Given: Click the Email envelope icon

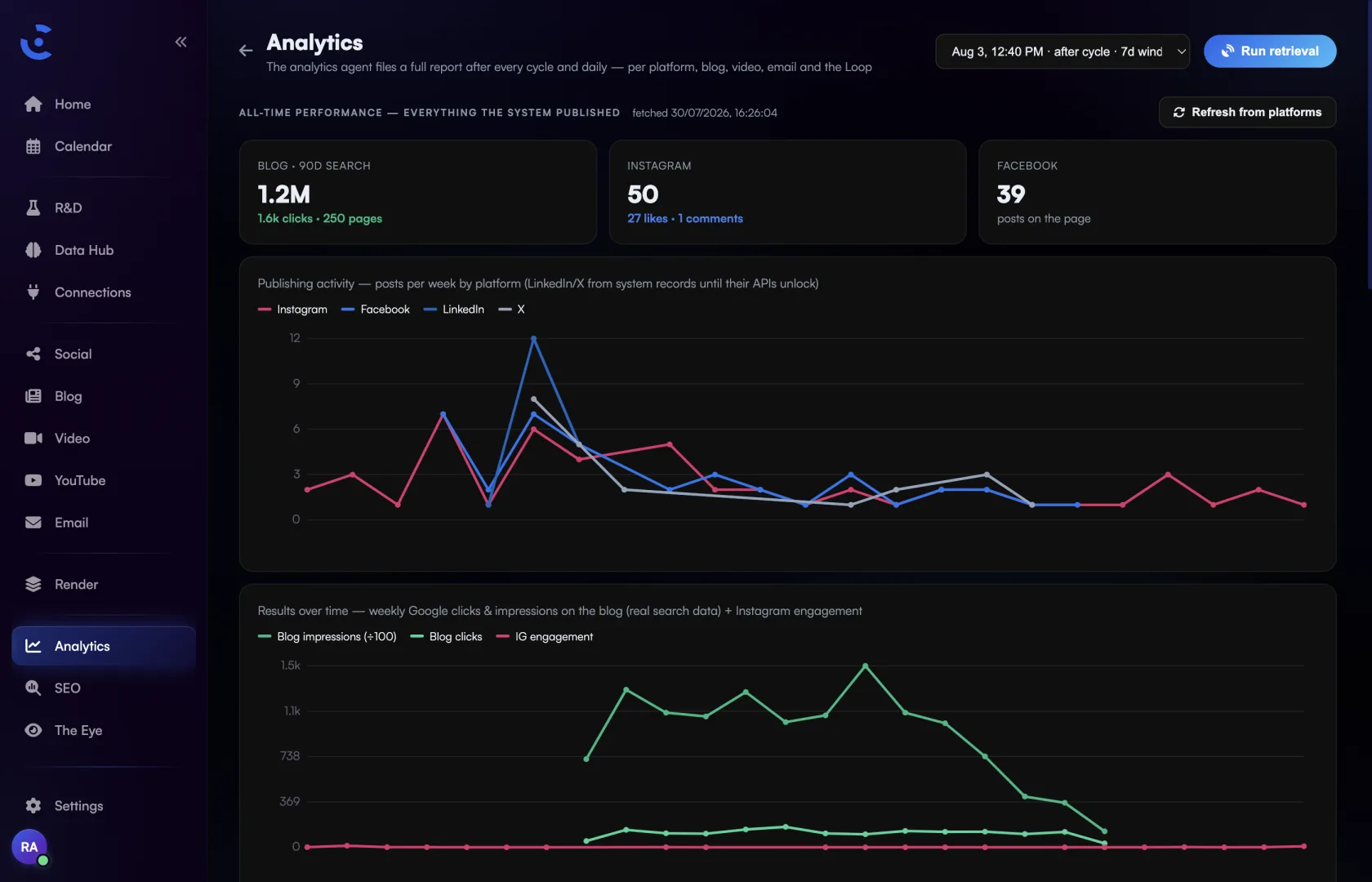Looking at the screenshot, I should [x=33, y=522].
